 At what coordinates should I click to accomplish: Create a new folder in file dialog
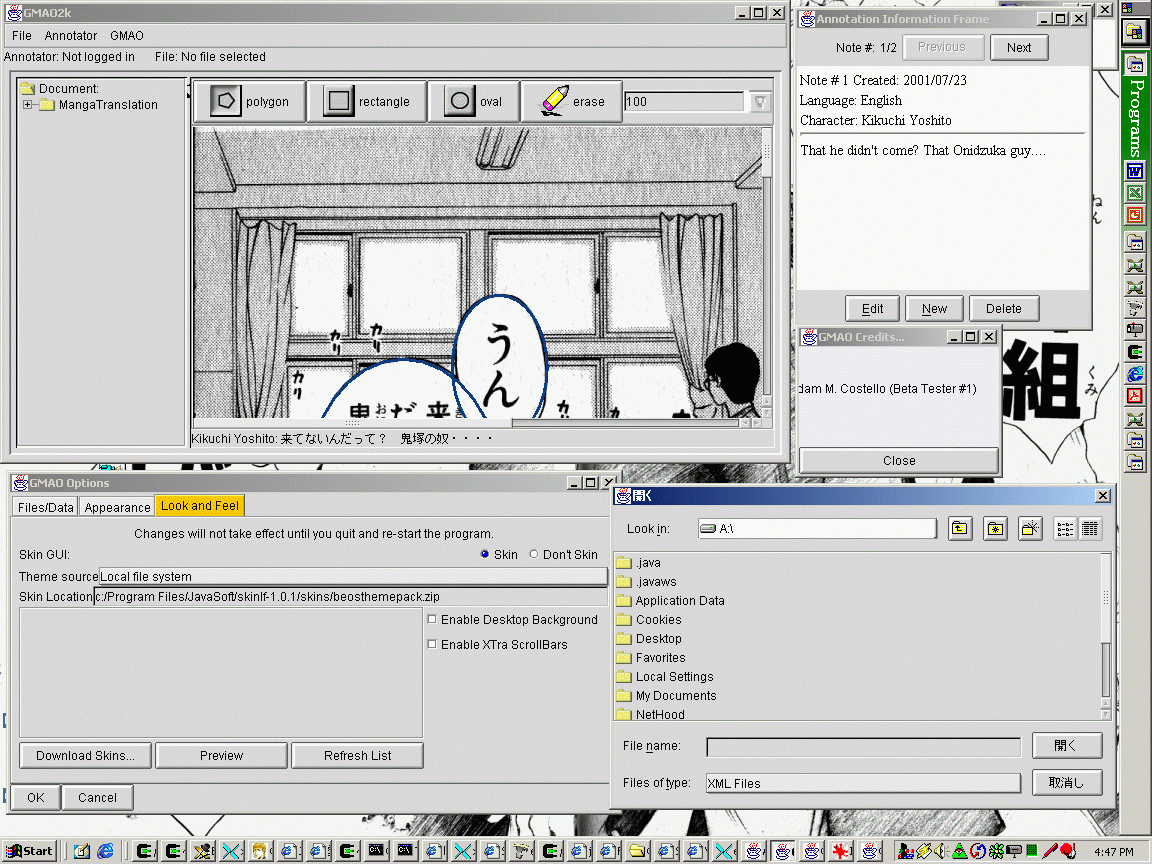pyautogui.click(x=1030, y=528)
